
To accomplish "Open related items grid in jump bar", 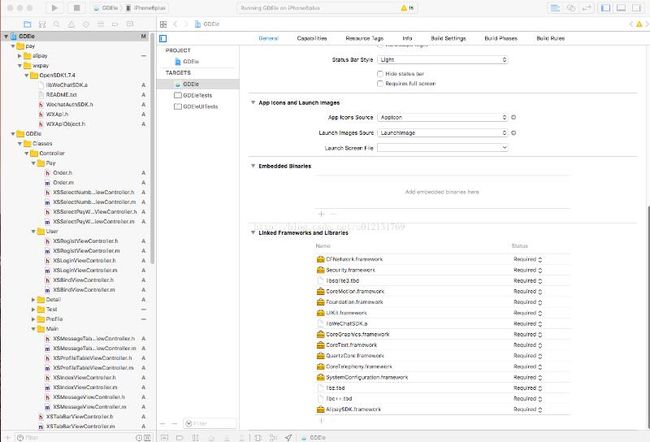I will [x=163, y=24].
